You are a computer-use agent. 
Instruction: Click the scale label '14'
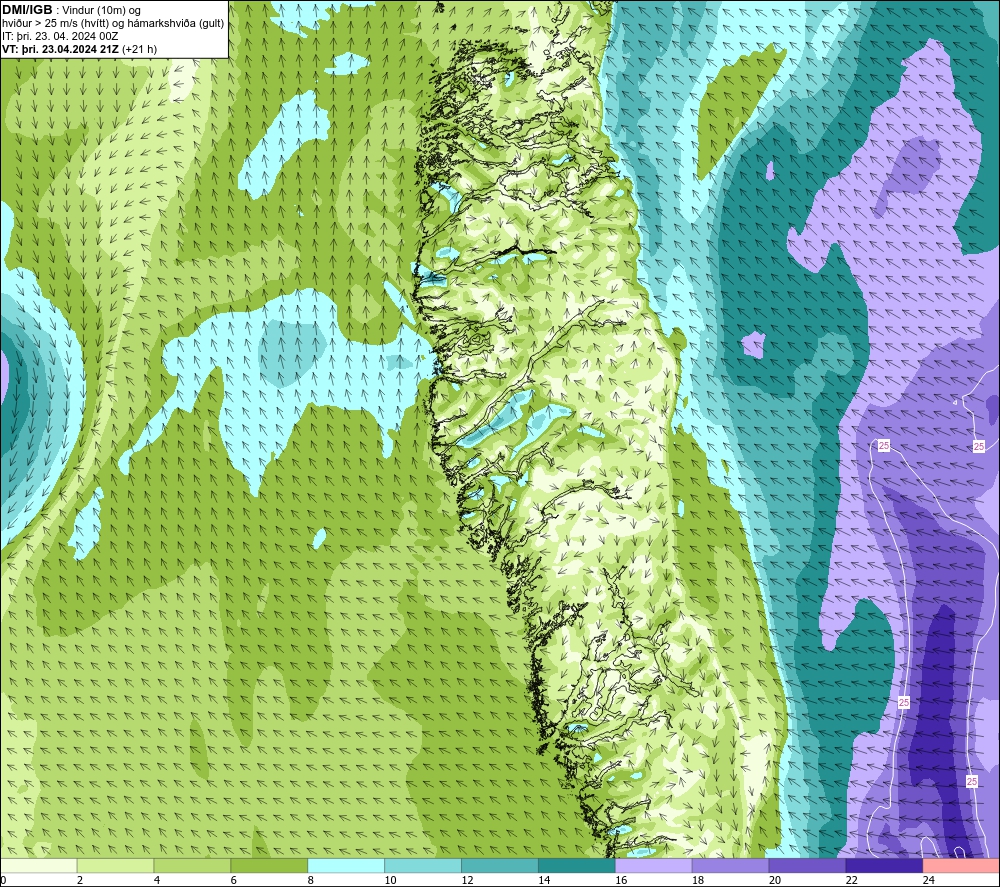544,880
